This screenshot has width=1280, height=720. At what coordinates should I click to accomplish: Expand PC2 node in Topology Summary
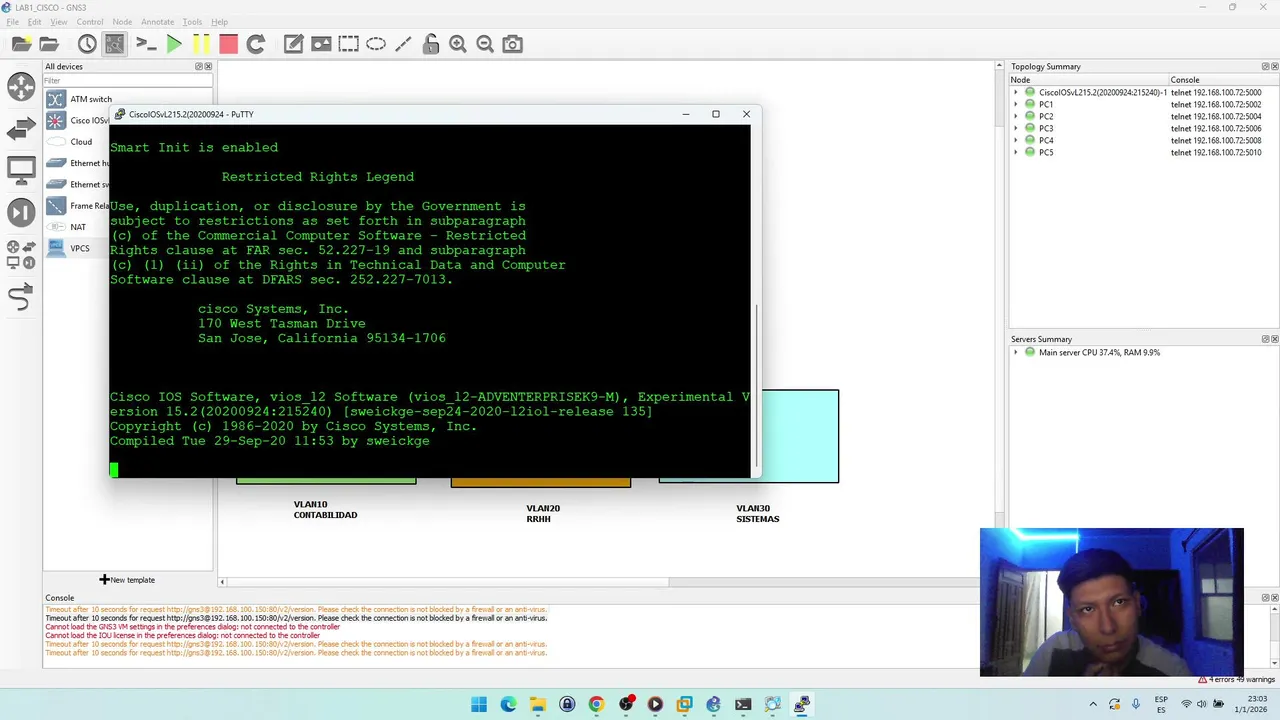coord(1016,116)
